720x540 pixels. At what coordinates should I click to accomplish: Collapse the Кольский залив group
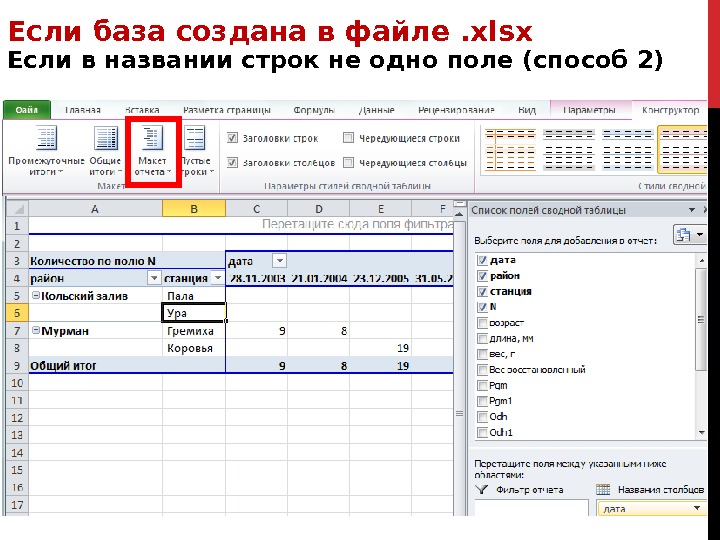(35, 296)
